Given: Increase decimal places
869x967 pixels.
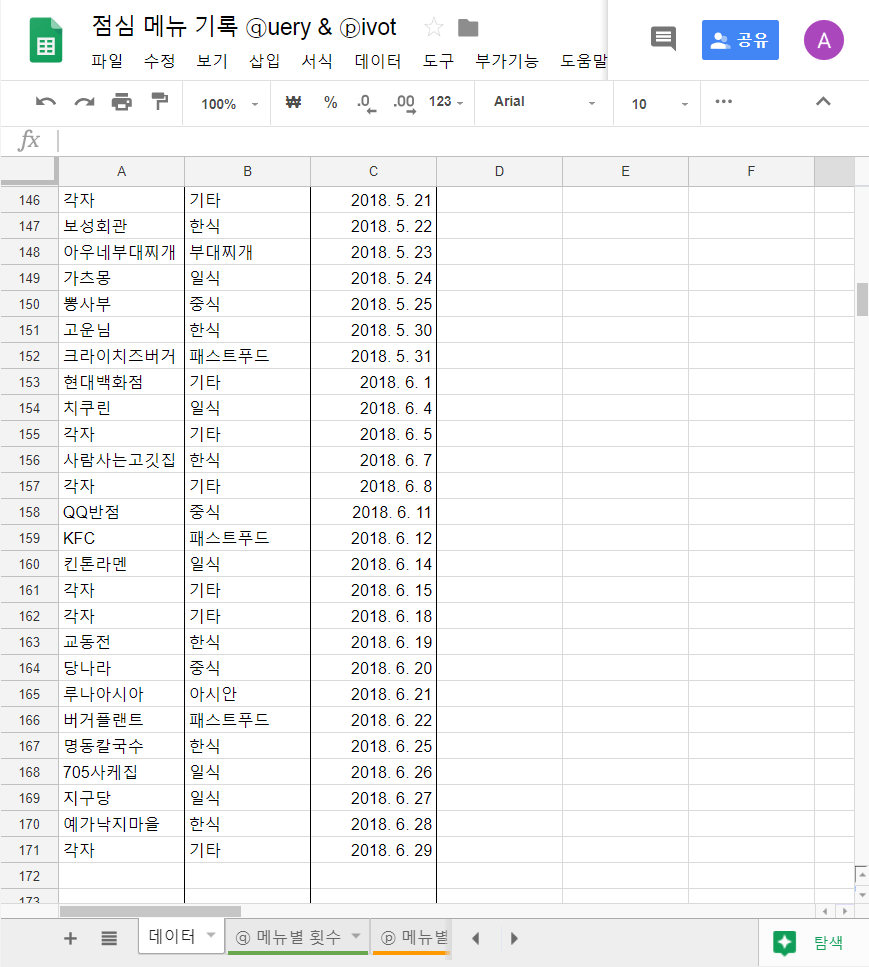Looking at the screenshot, I should (x=405, y=102).
